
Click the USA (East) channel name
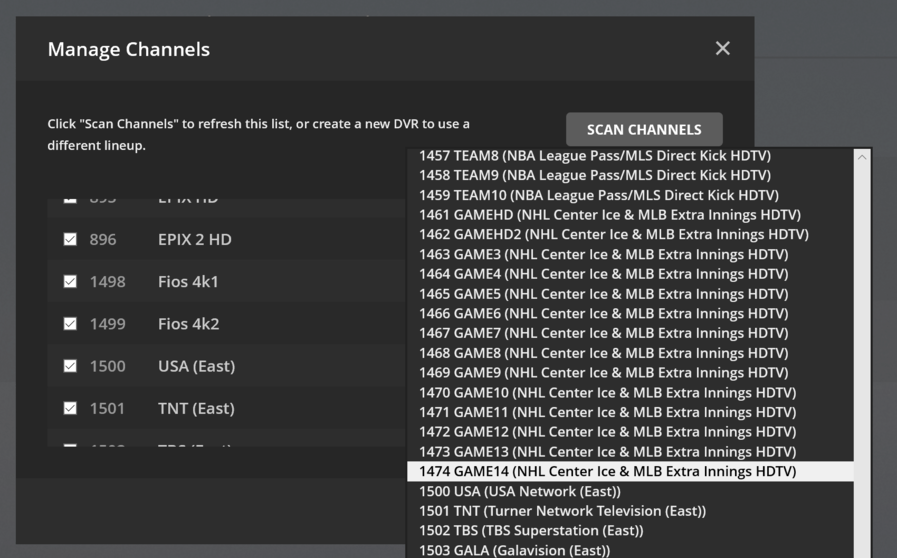point(197,366)
